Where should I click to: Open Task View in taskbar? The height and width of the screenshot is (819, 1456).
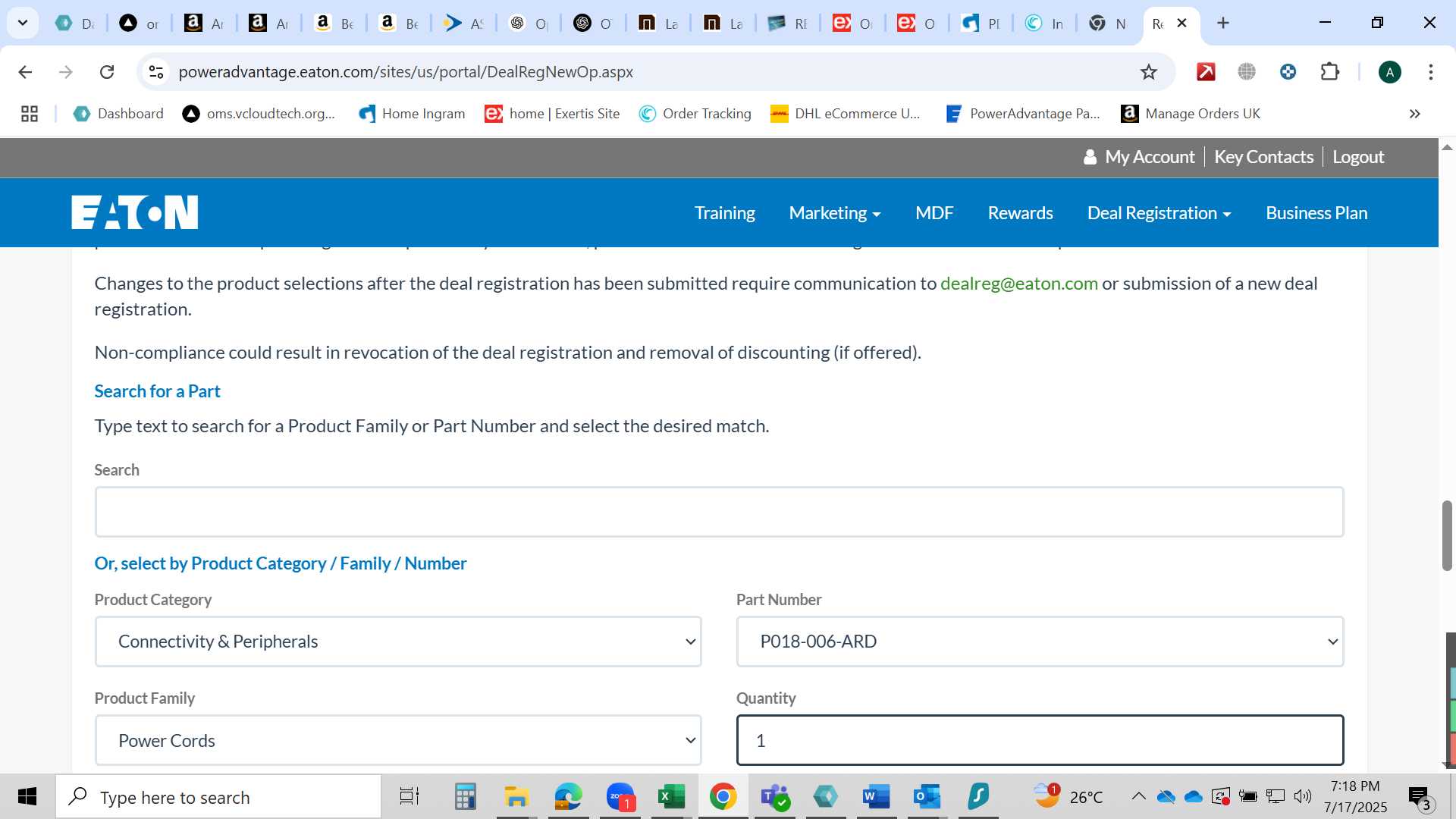(409, 797)
